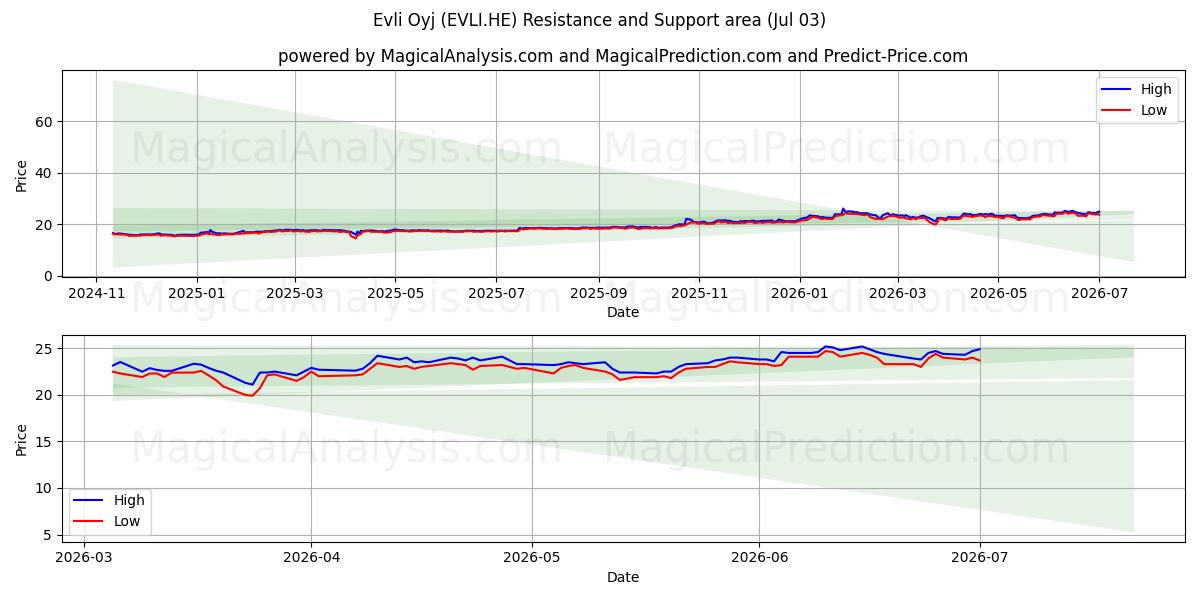
Task: Click the top chart 'Price' axis label
Action: pos(22,173)
